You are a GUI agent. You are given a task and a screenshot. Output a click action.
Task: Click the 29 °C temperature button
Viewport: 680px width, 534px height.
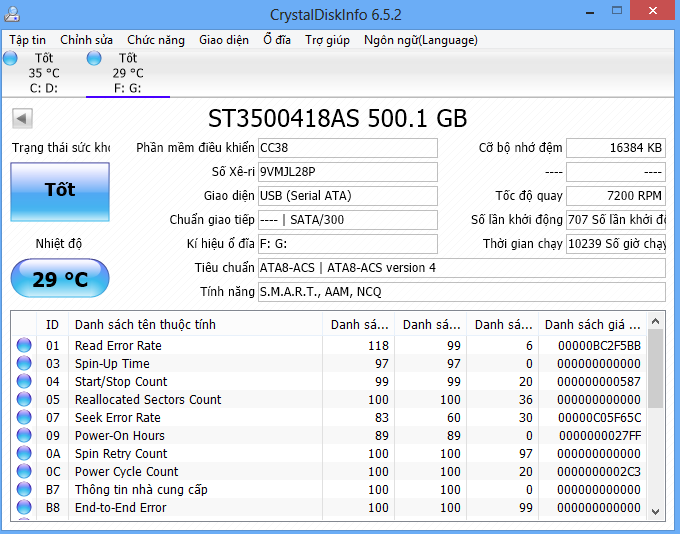click(x=60, y=279)
